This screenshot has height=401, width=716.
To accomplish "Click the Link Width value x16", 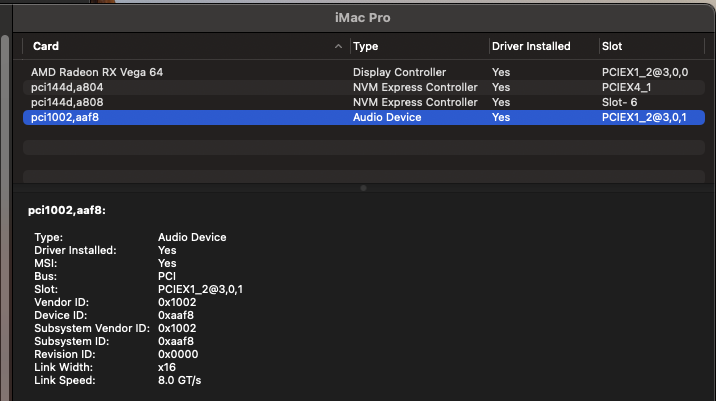I will tap(167, 367).
